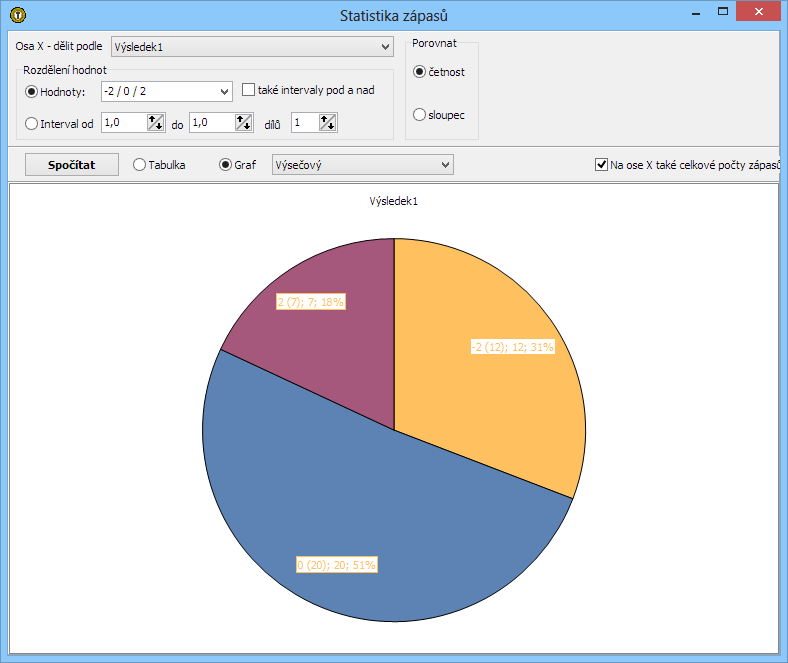Toggle Na ose X také celkové počty checkbox

601,164
